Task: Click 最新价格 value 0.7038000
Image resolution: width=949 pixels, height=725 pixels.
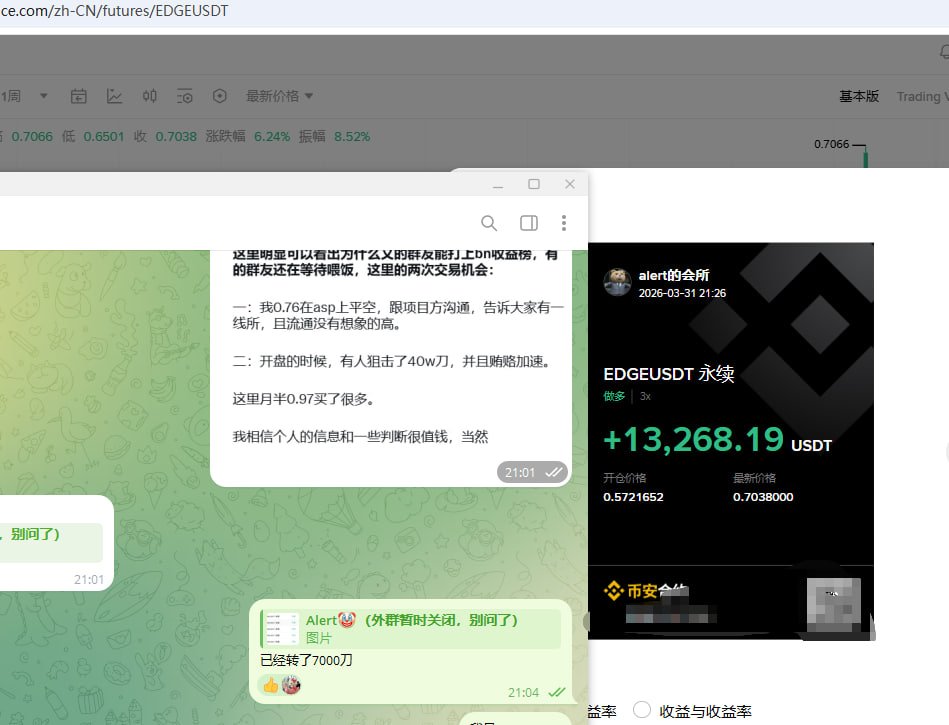Action: (763, 497)
